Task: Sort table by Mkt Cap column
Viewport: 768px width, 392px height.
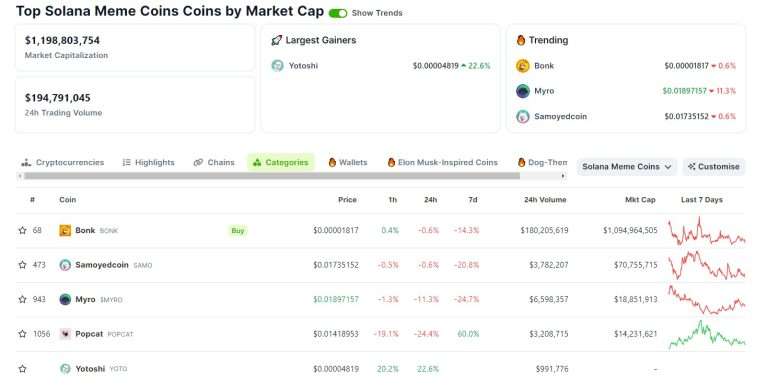Action: 640,200
